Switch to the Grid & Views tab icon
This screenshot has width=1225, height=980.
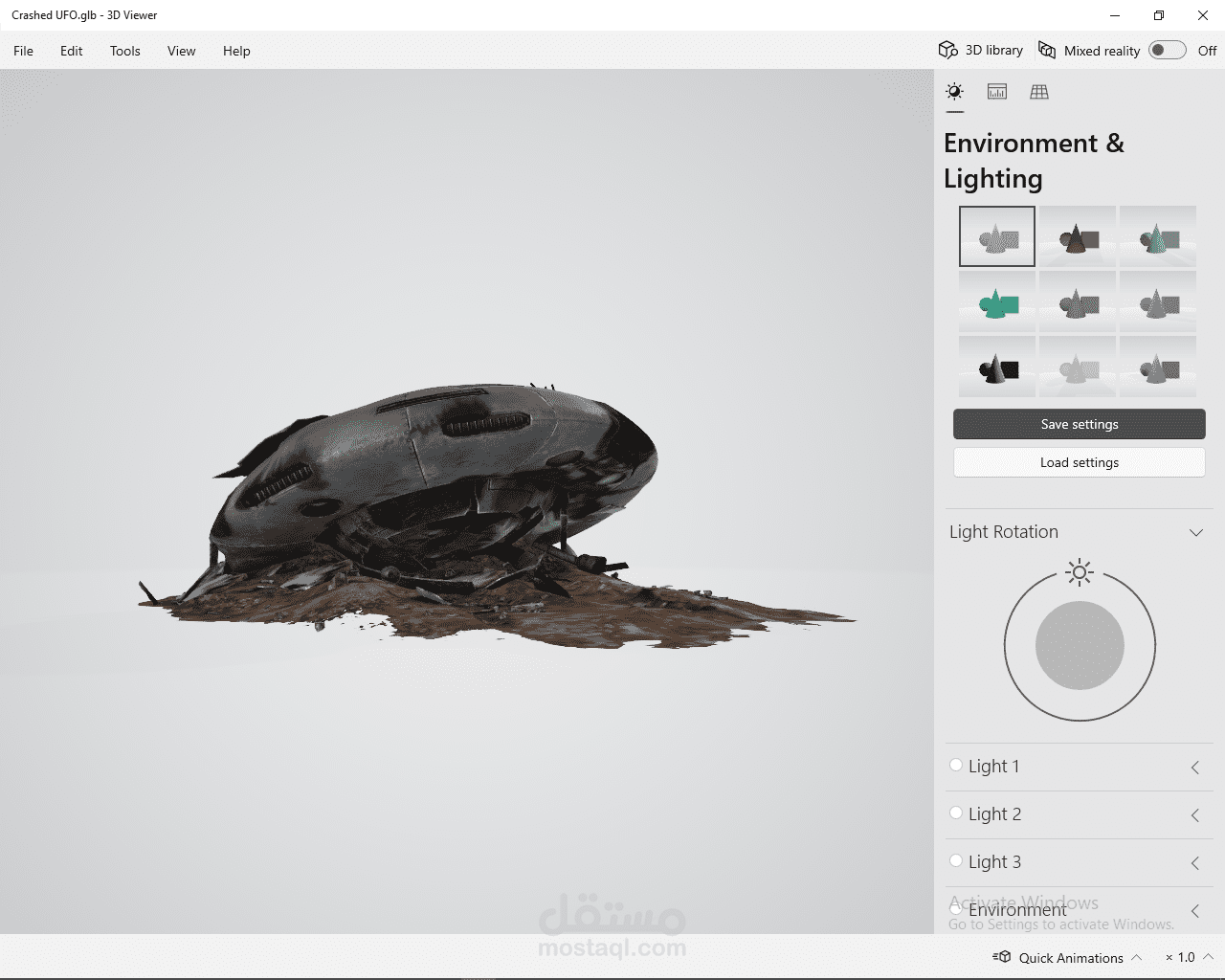(x=1039, y=92)
